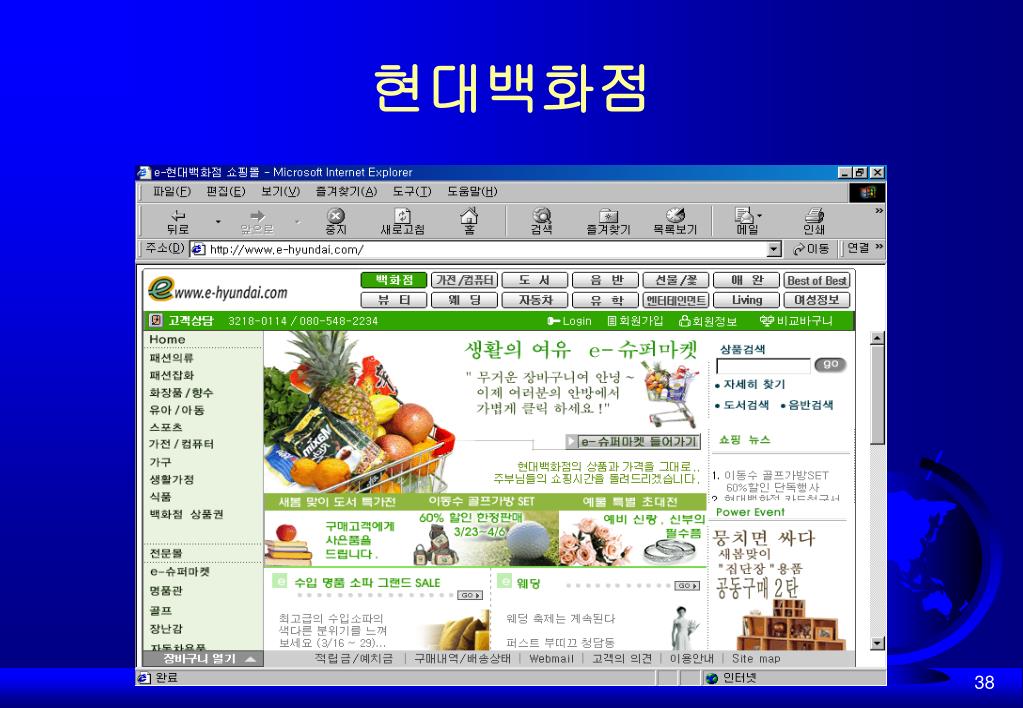Open the forward button history dropdown arrow
This screenshot has width=1023, height=708.
298,222
